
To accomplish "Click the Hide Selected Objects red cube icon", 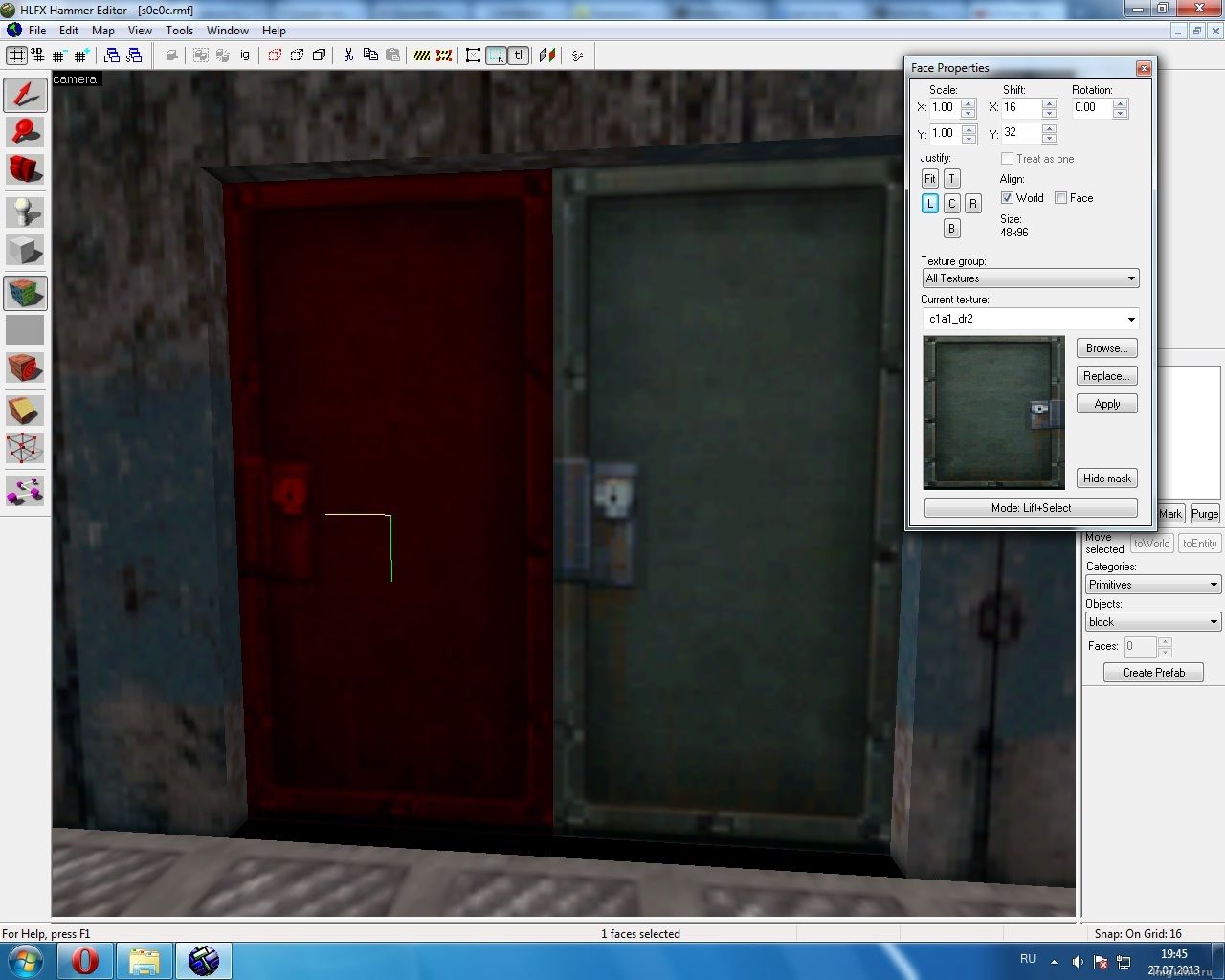I will (x=275, y=56).
